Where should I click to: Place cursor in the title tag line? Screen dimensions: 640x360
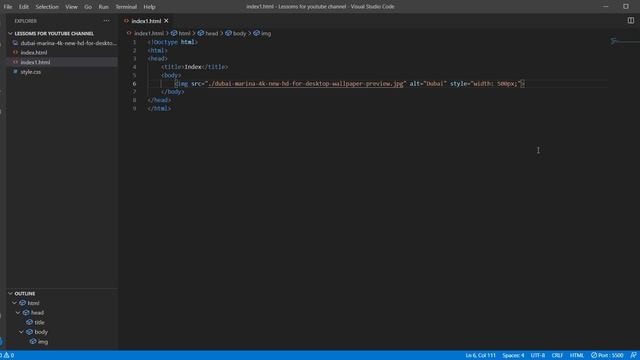(x=195, y=67)
